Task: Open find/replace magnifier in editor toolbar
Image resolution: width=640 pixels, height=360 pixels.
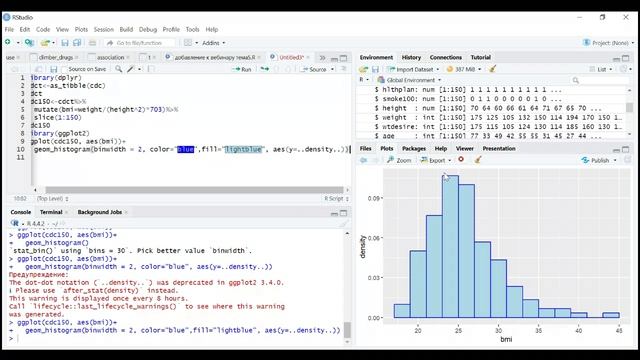Action: pyautogui.click(x=118, y=69)
